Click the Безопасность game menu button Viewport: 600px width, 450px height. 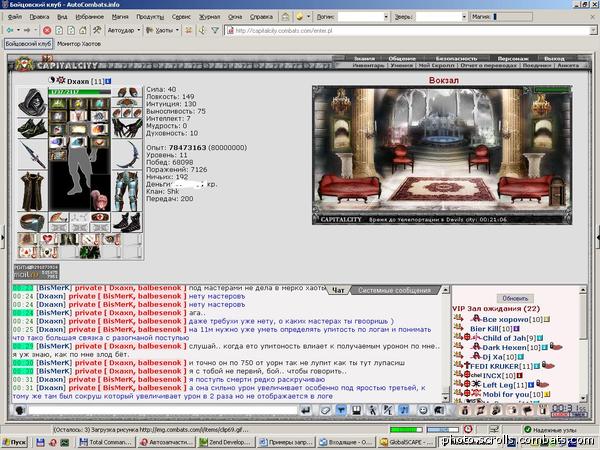pyautogui.click(x=457, y=59)
